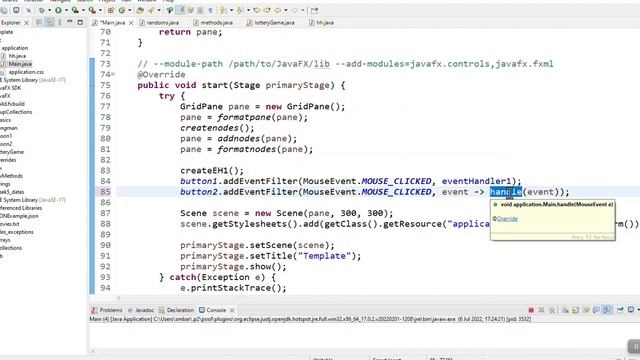Open the Debug button dropdown arrow
This screenshot has width=640, height=360.
coord(49,10)
